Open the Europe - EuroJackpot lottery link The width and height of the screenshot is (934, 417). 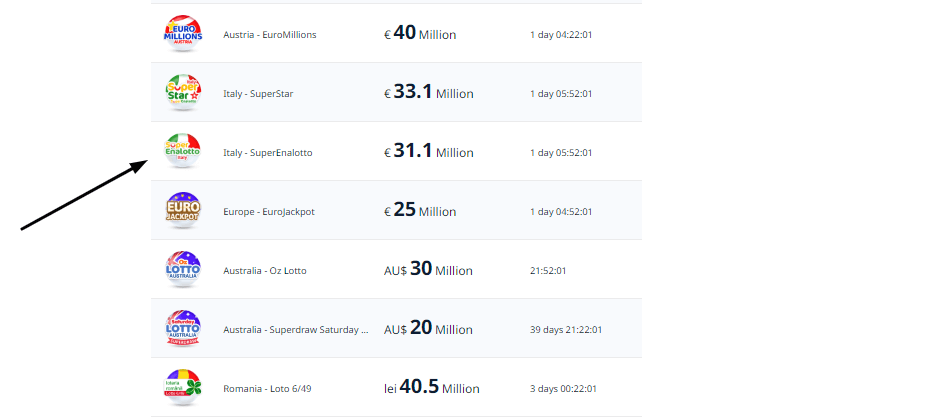pos(269,212)
